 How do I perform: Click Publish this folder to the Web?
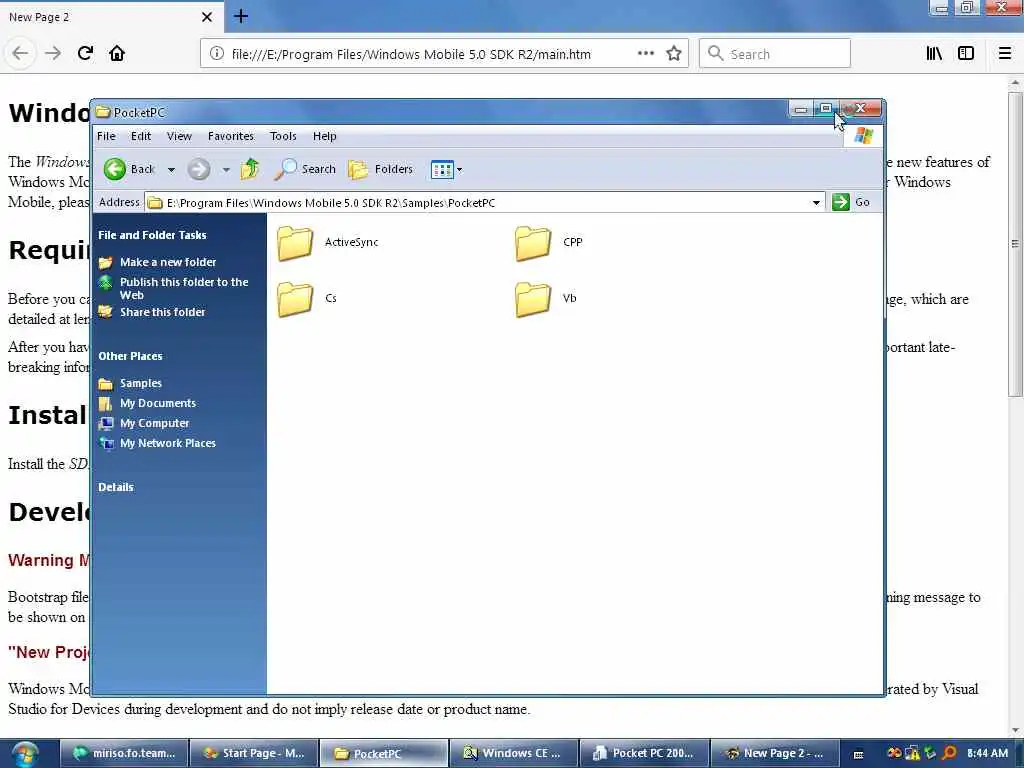pyautogui.click(x=184, y=288)
